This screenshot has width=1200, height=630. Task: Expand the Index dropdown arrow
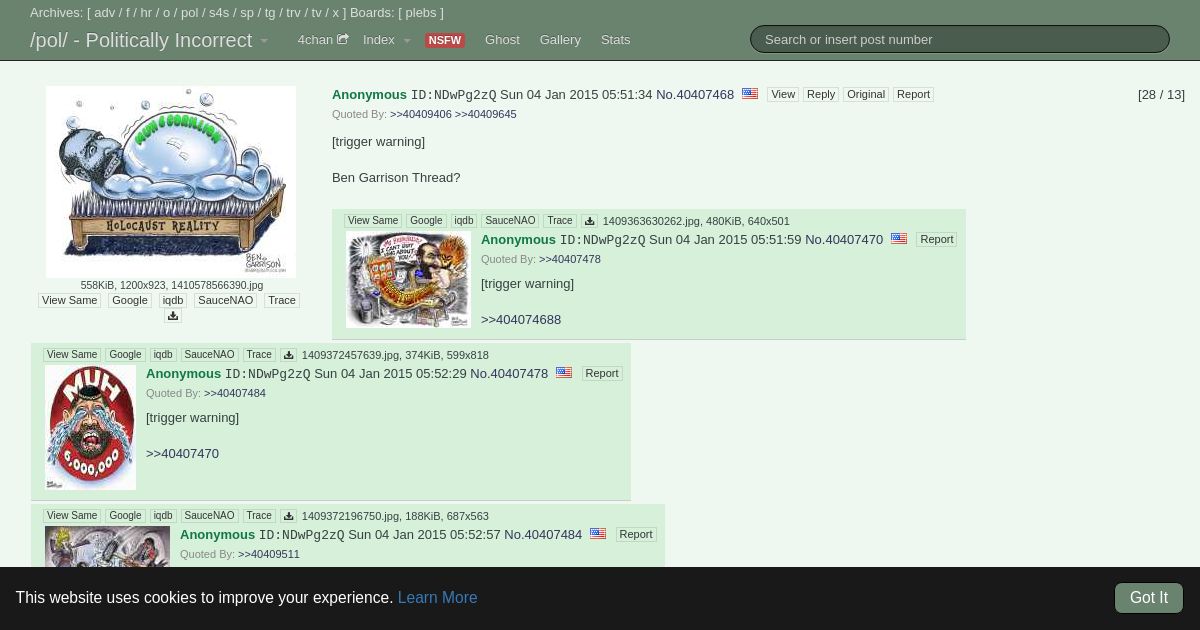click(407, 41)
